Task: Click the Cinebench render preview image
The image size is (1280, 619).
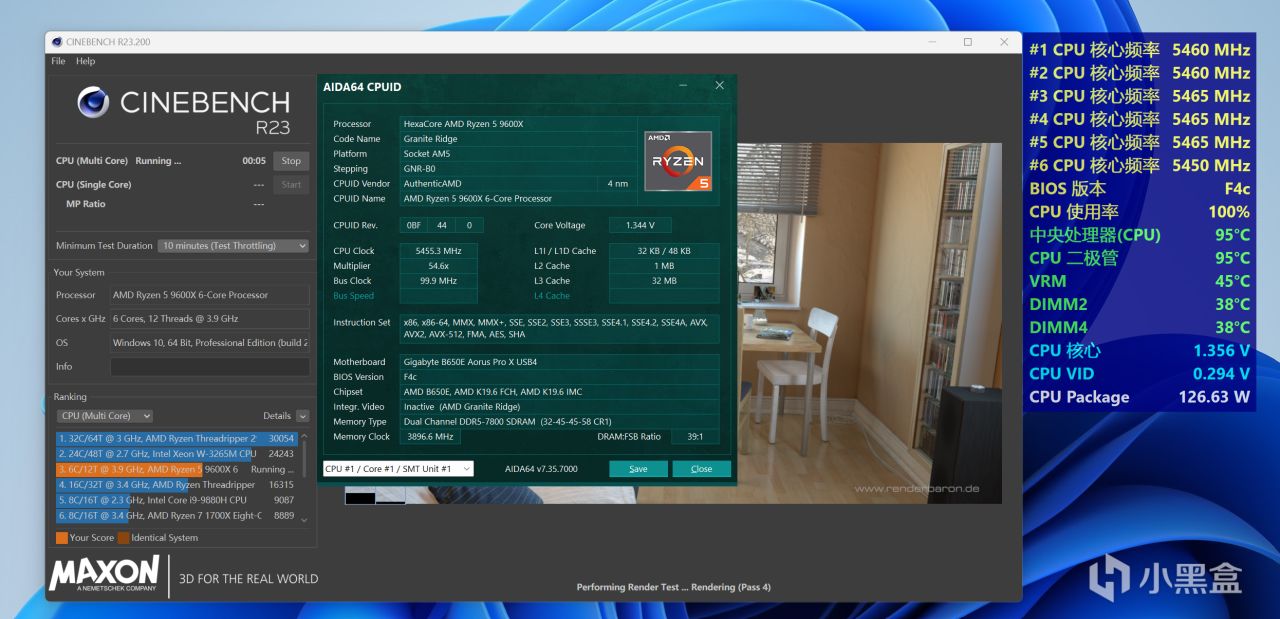Action: click(868, 322)
